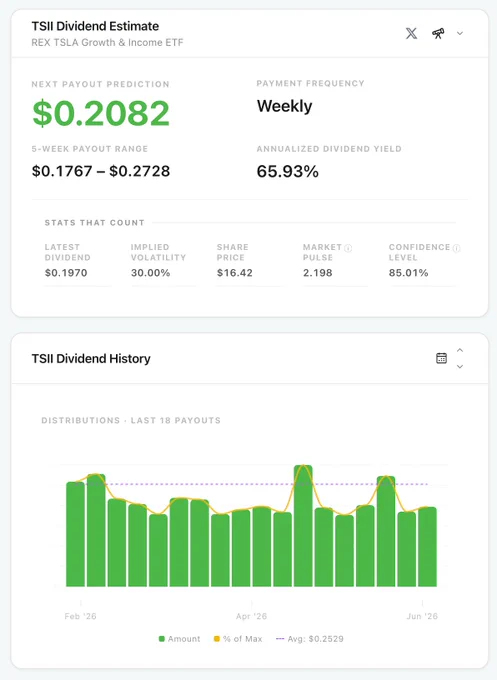497x680 pixels.
Task: Click the TSII Dividend Estimate title
Action: pyautogui.click(x=95, y=26)
